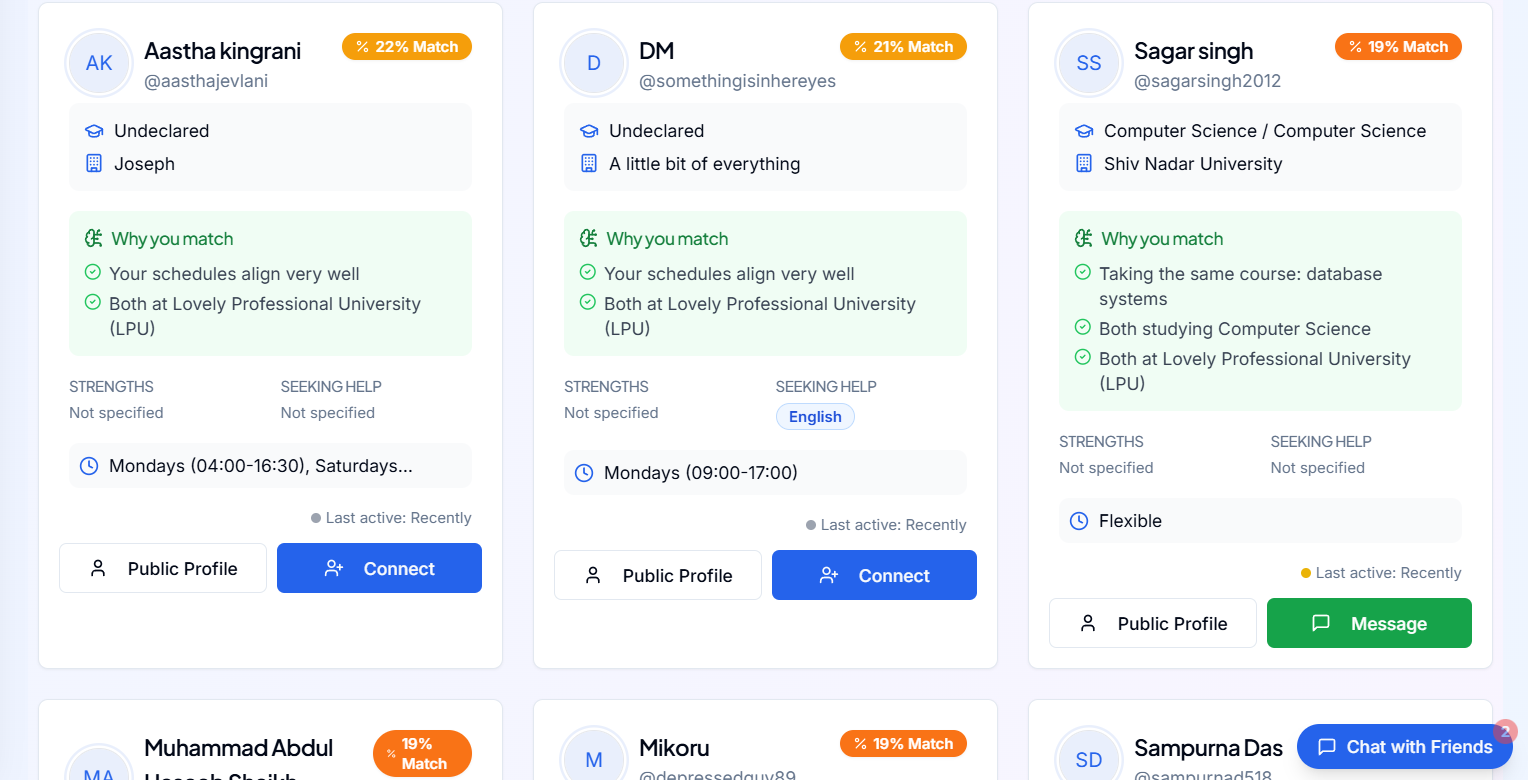Viewport: 1528px width, 780px height.
Task: Open Chat with Friends
Action: point(1404,747)
